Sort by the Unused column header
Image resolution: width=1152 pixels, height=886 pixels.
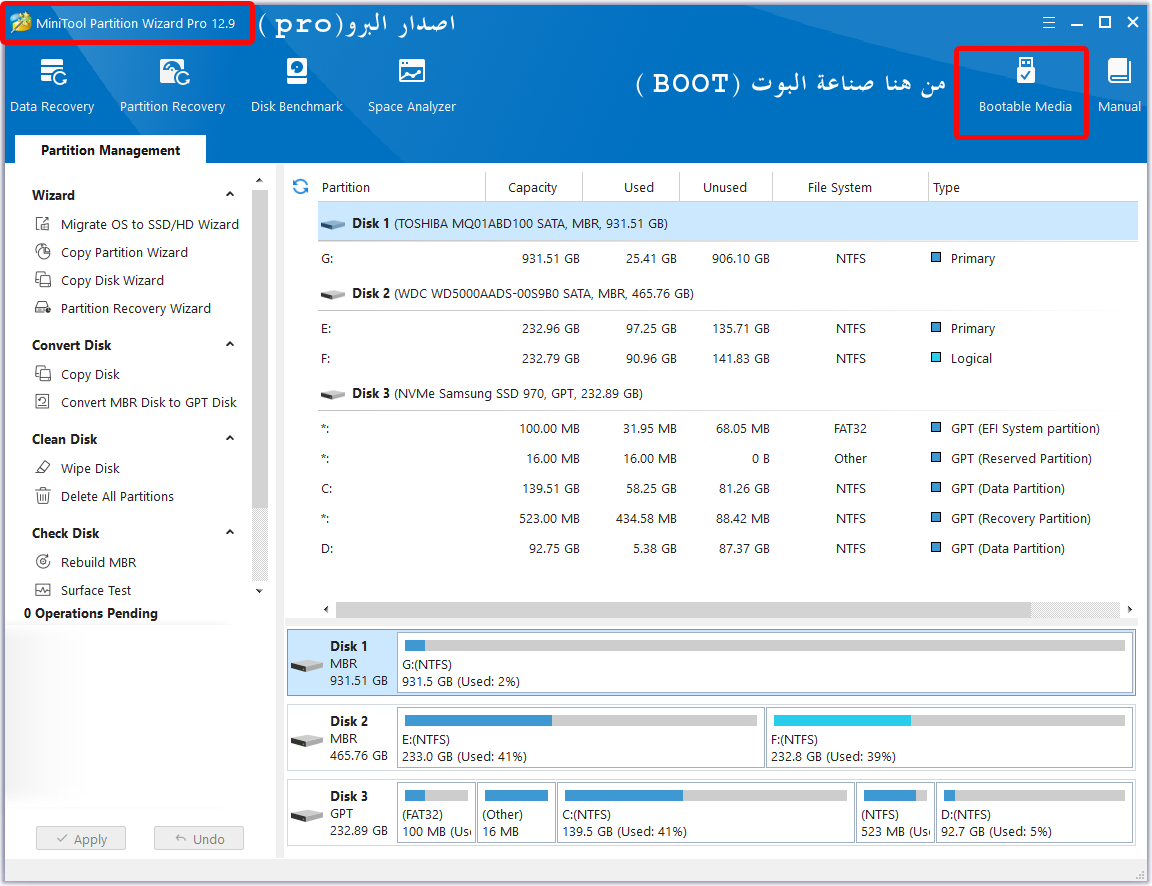click(724, 187)
